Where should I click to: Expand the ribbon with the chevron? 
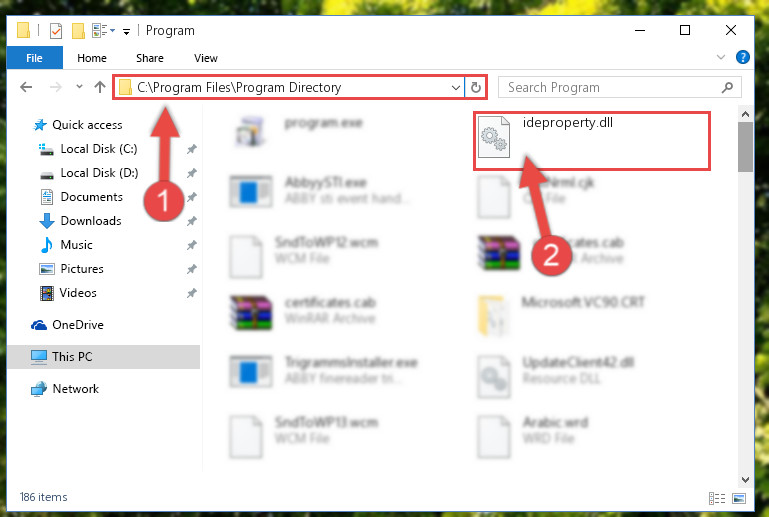720,57
